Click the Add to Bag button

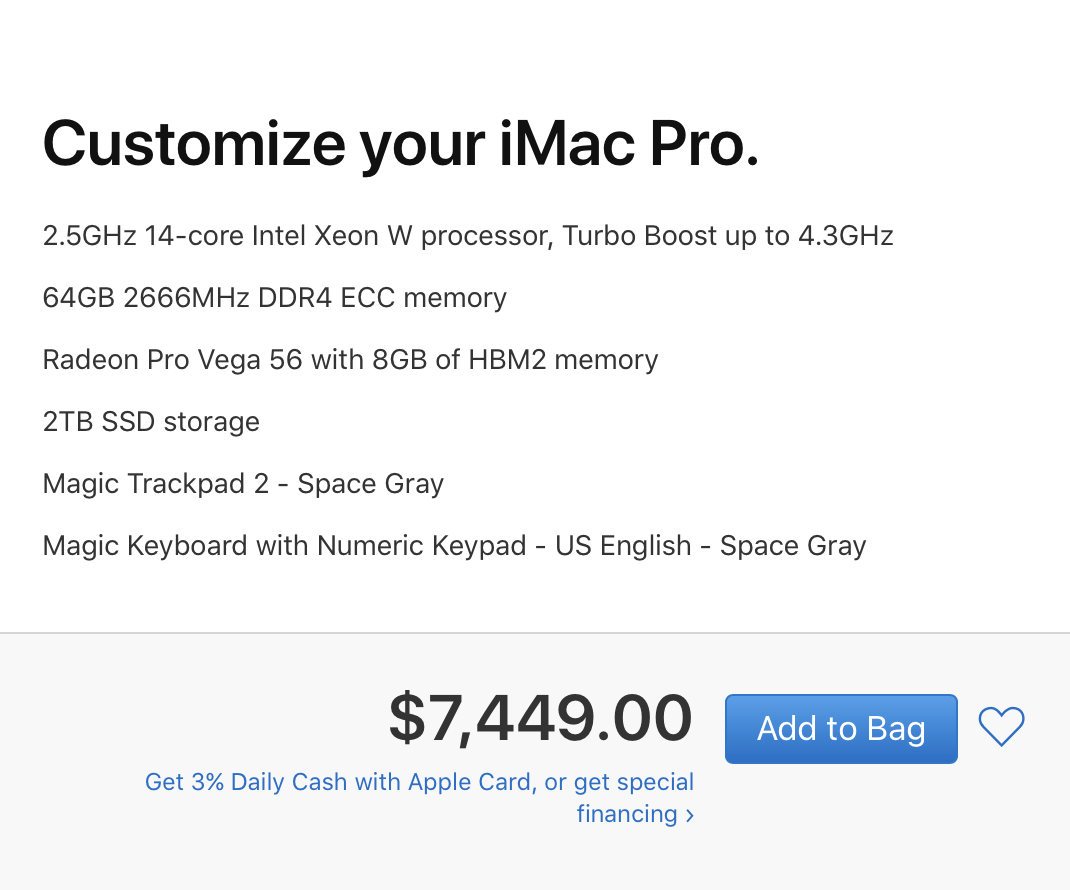pyautogui.click(x=841, y=728)
